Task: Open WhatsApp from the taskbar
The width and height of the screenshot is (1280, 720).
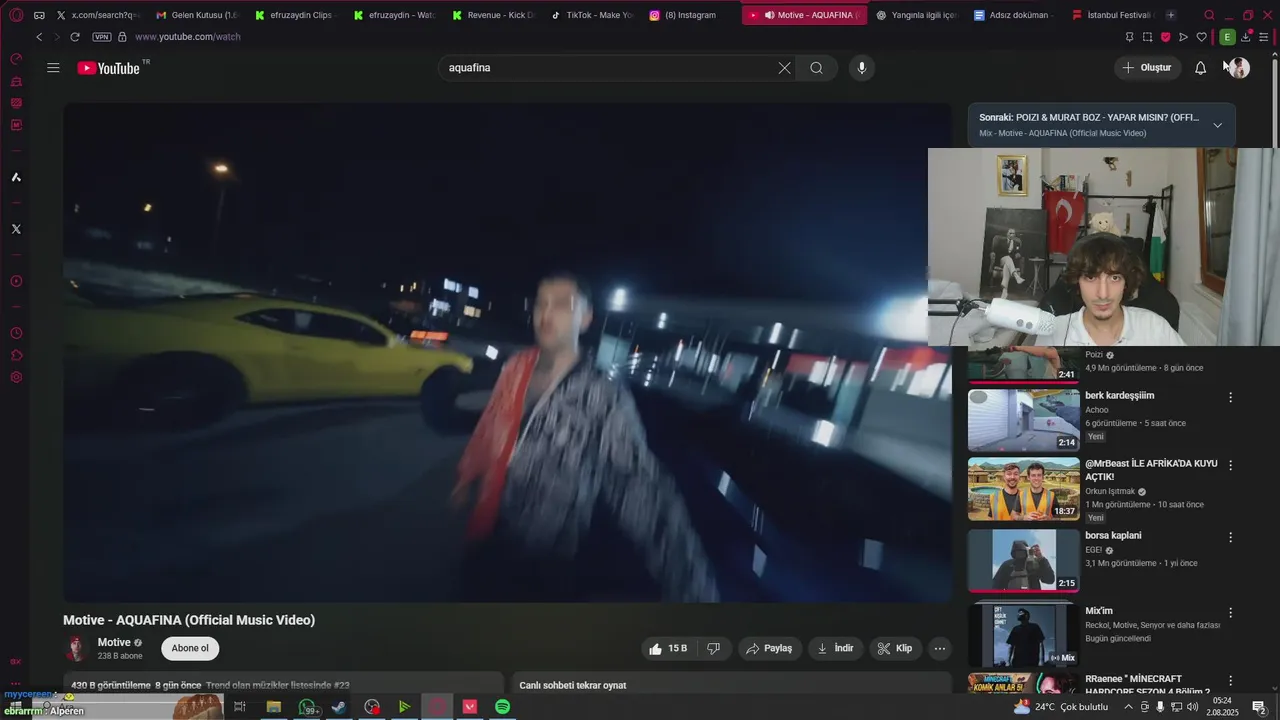Action: pyautogui.click(x=308, y=707)
